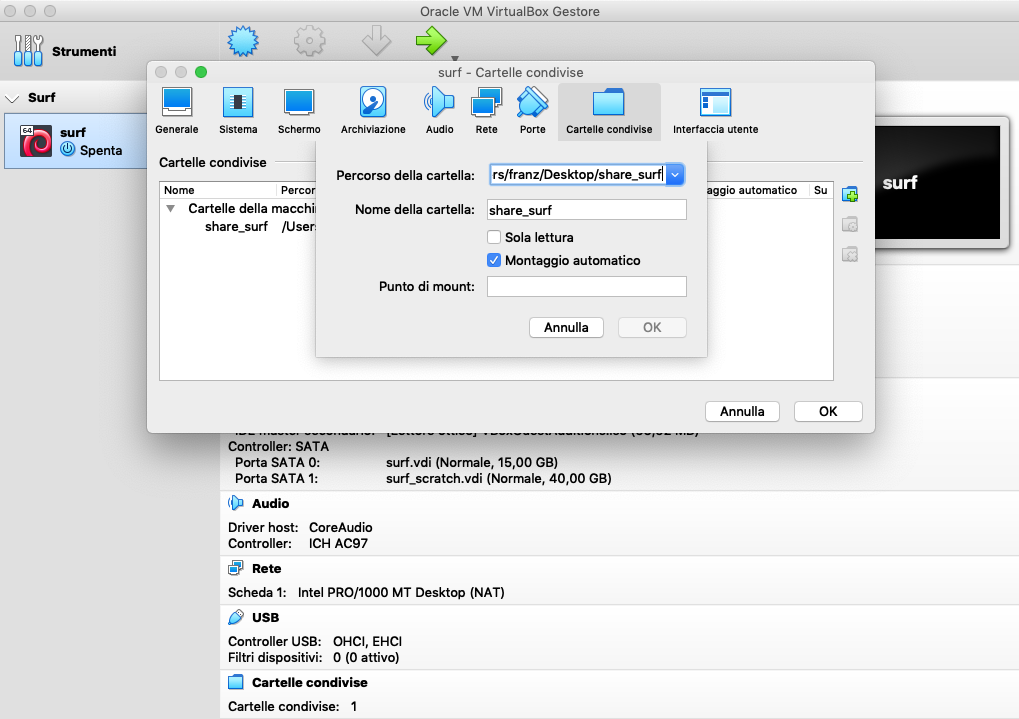Click the Spenta power state icon
The height and width of the screenshot is (719, 1019).
[68, 150]
